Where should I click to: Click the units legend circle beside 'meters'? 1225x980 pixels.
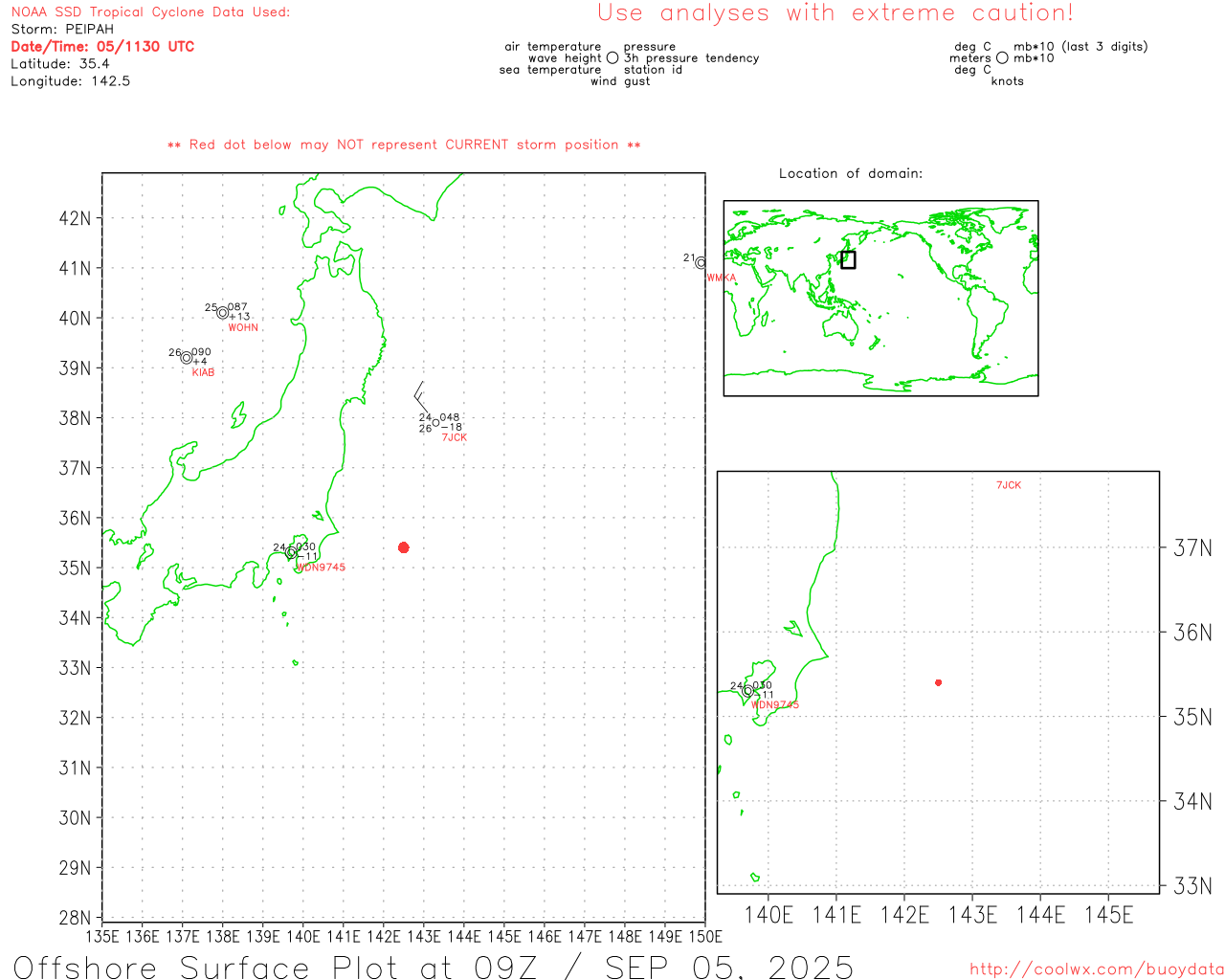(x=1002, y=57)
